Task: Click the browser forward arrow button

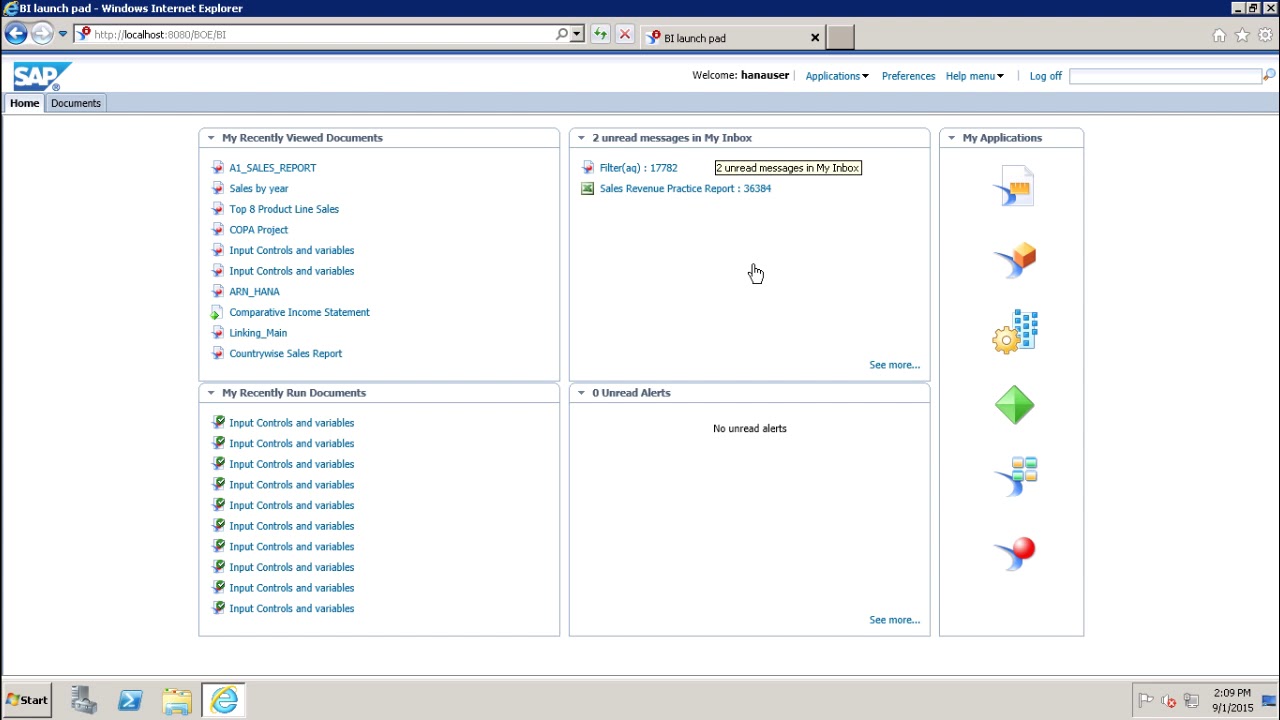Action: 41,34
